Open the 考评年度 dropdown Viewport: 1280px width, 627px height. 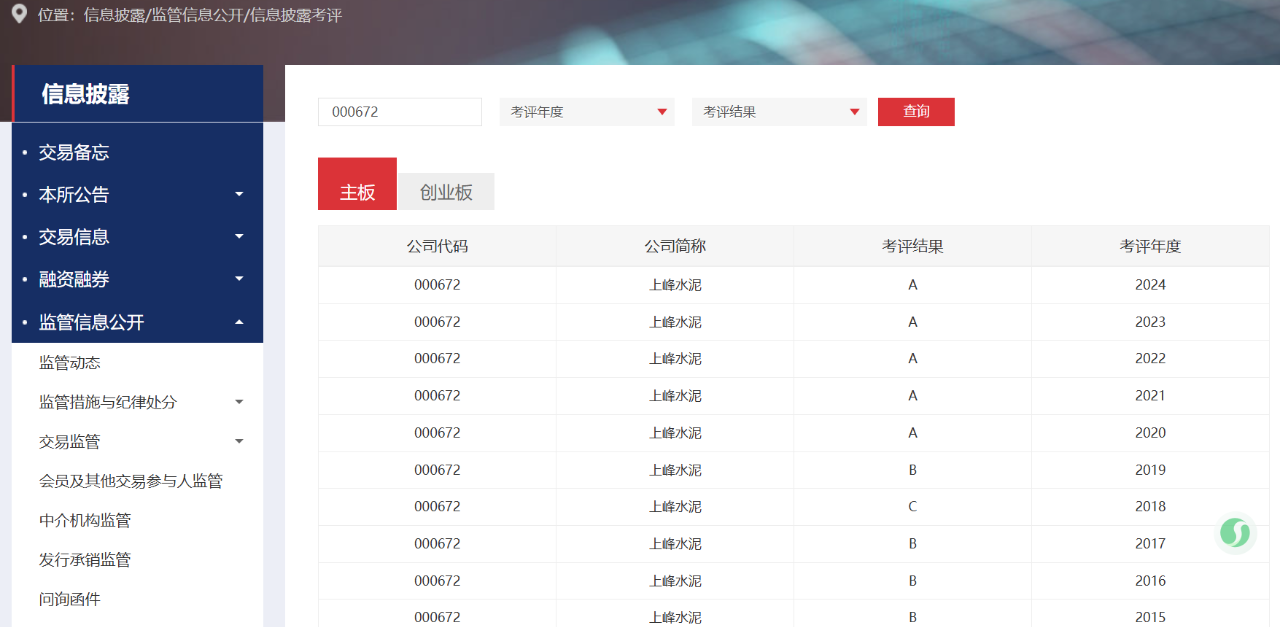[587, 112]
